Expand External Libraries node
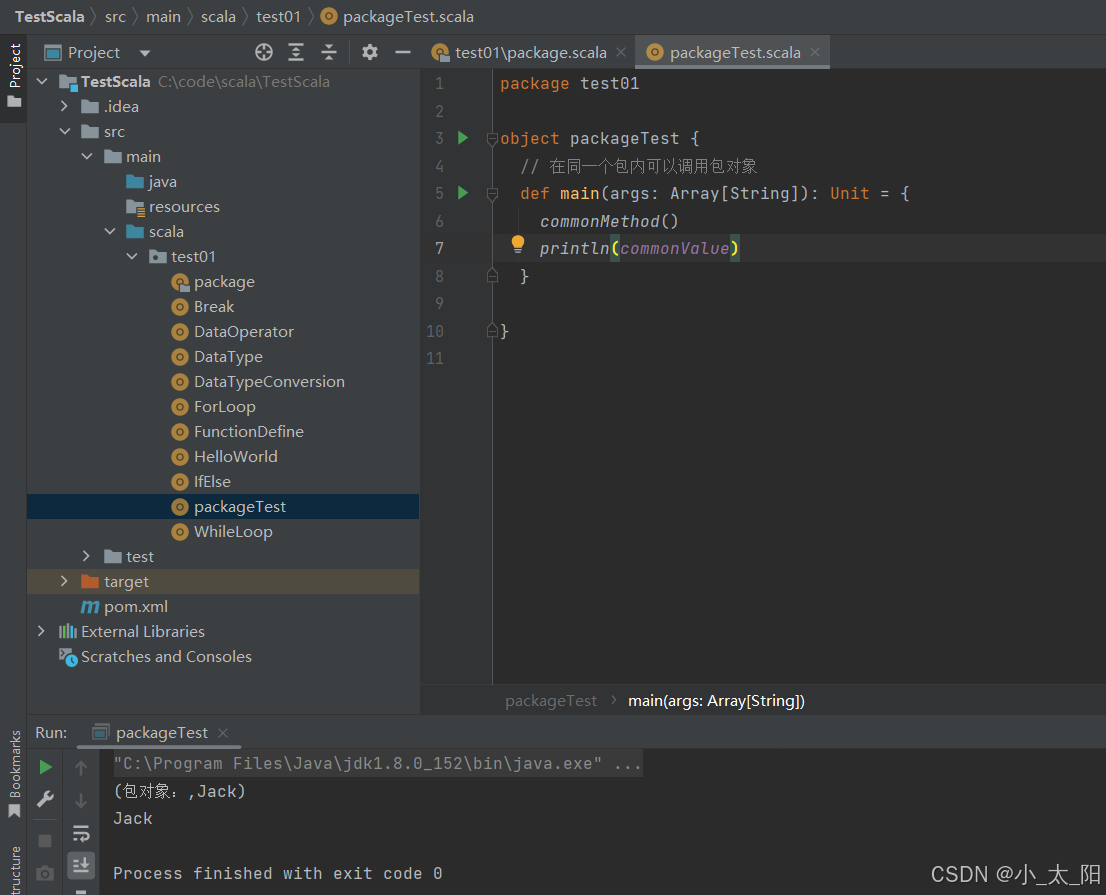This screenshot has width=1106, height=895. click(42, 631)
